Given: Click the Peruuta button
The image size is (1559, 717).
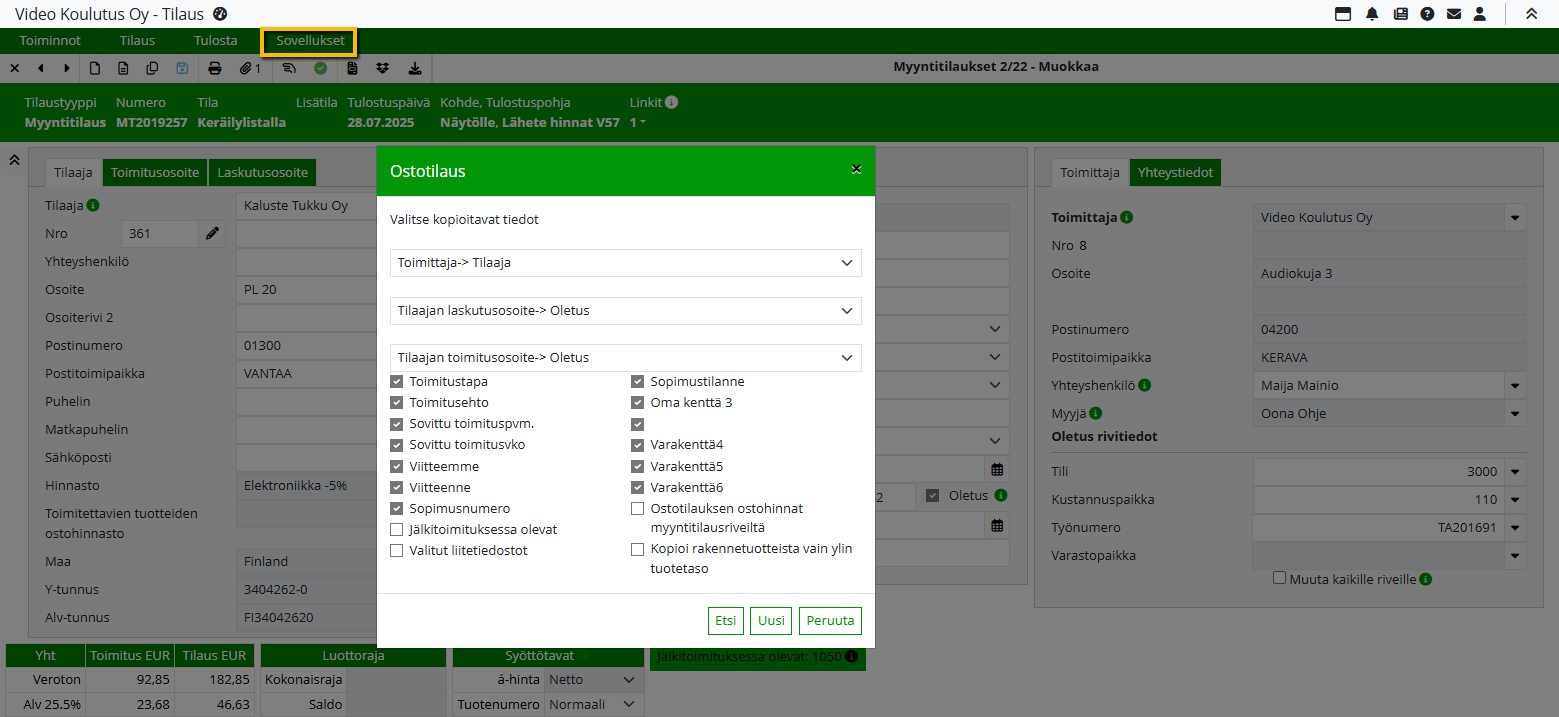Looking at the screenshot, I should (x=830, y=620).
